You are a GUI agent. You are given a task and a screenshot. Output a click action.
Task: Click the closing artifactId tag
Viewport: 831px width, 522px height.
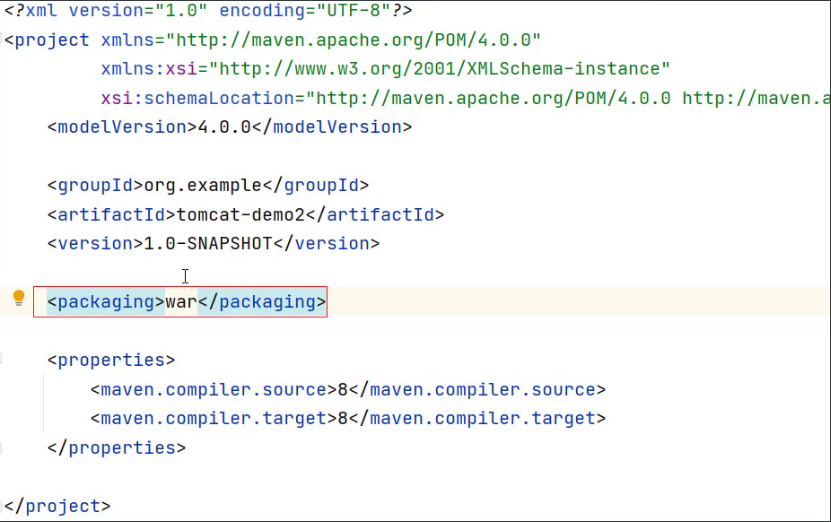[375, 215]
